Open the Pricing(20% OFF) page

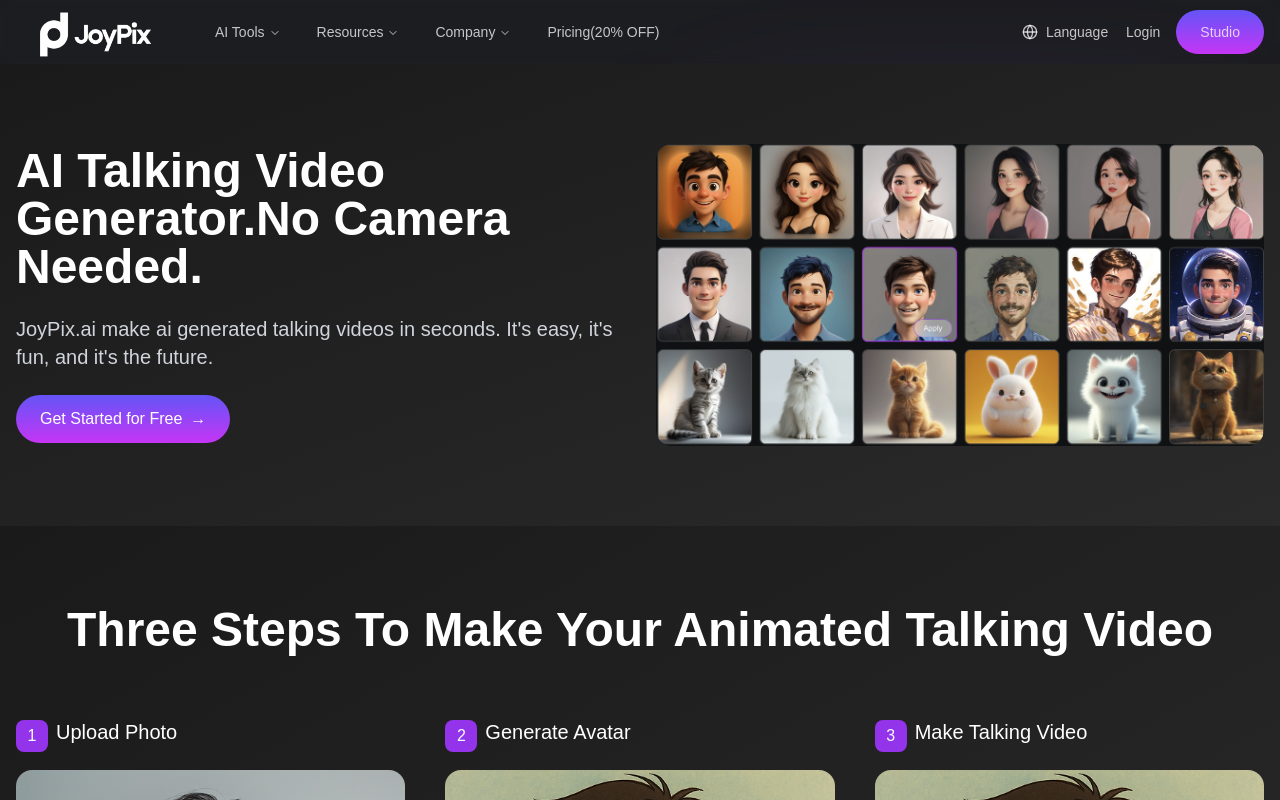point(603,32)
